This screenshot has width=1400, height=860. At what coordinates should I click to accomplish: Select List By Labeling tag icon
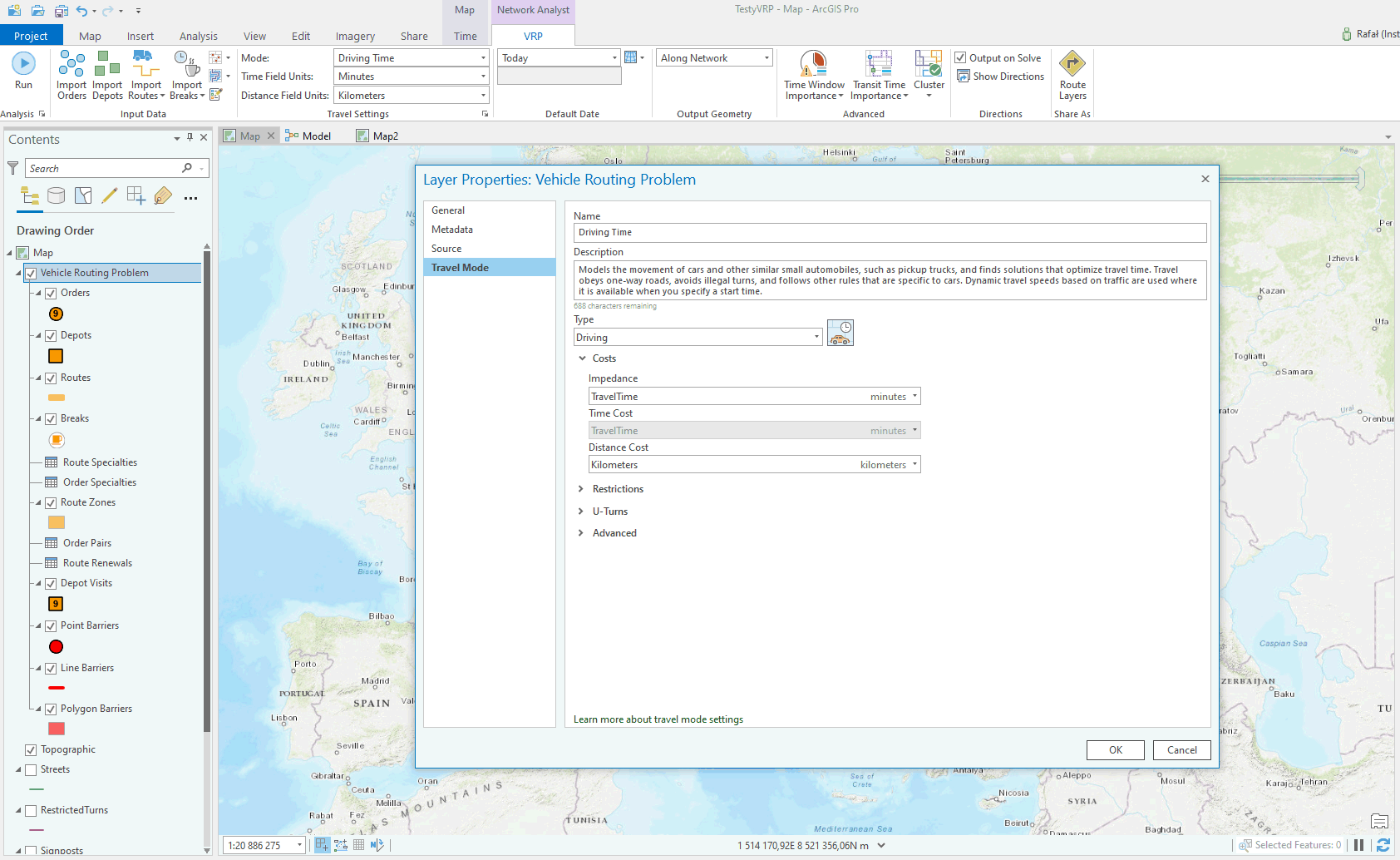click(x=163, y=196)
